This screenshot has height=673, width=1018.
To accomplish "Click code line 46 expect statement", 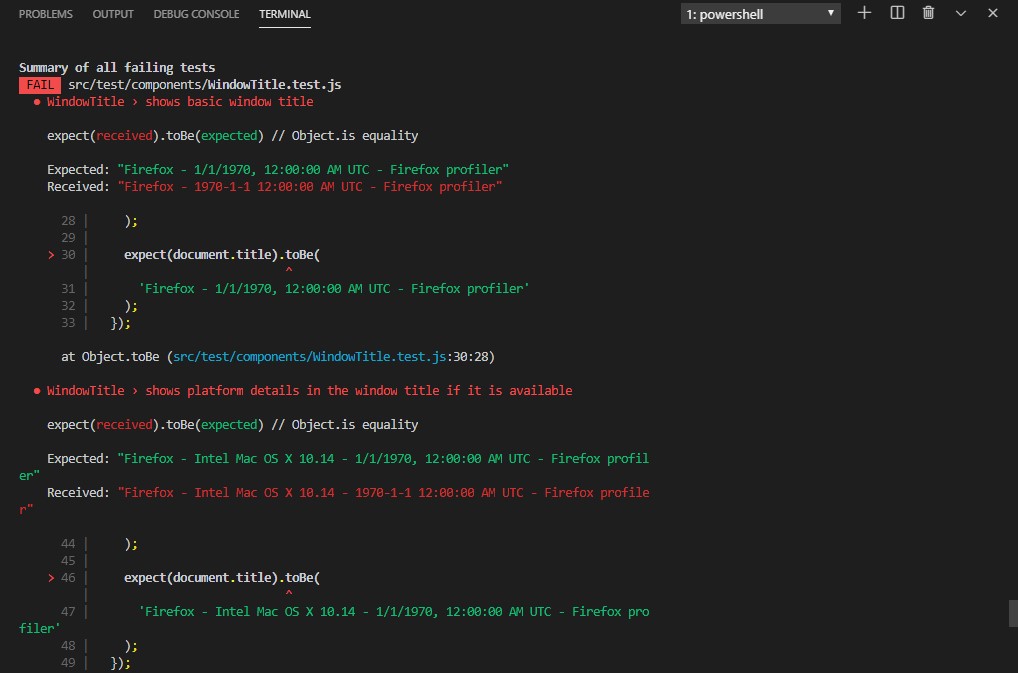I will 222,578.
